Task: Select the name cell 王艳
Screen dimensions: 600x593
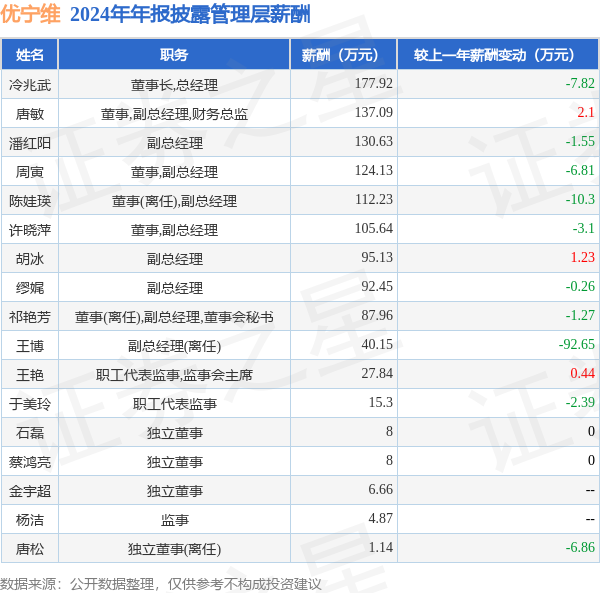Action: pyautogui.click(x=29, y=375)
